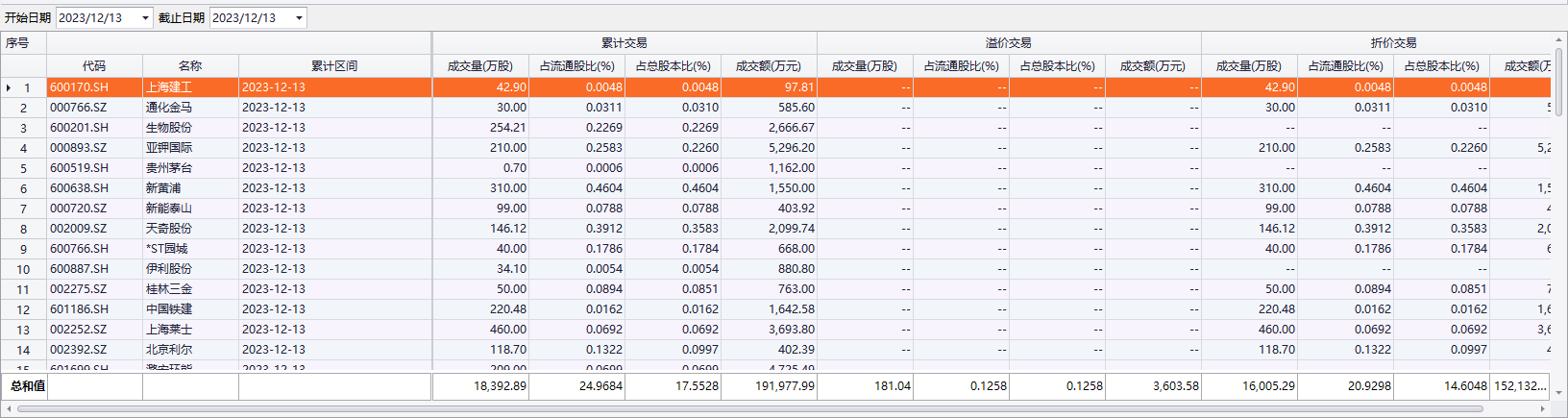1568x418 pixels.
Task: Select the 累计交易 group header
Action: click(x=625, y=43)
